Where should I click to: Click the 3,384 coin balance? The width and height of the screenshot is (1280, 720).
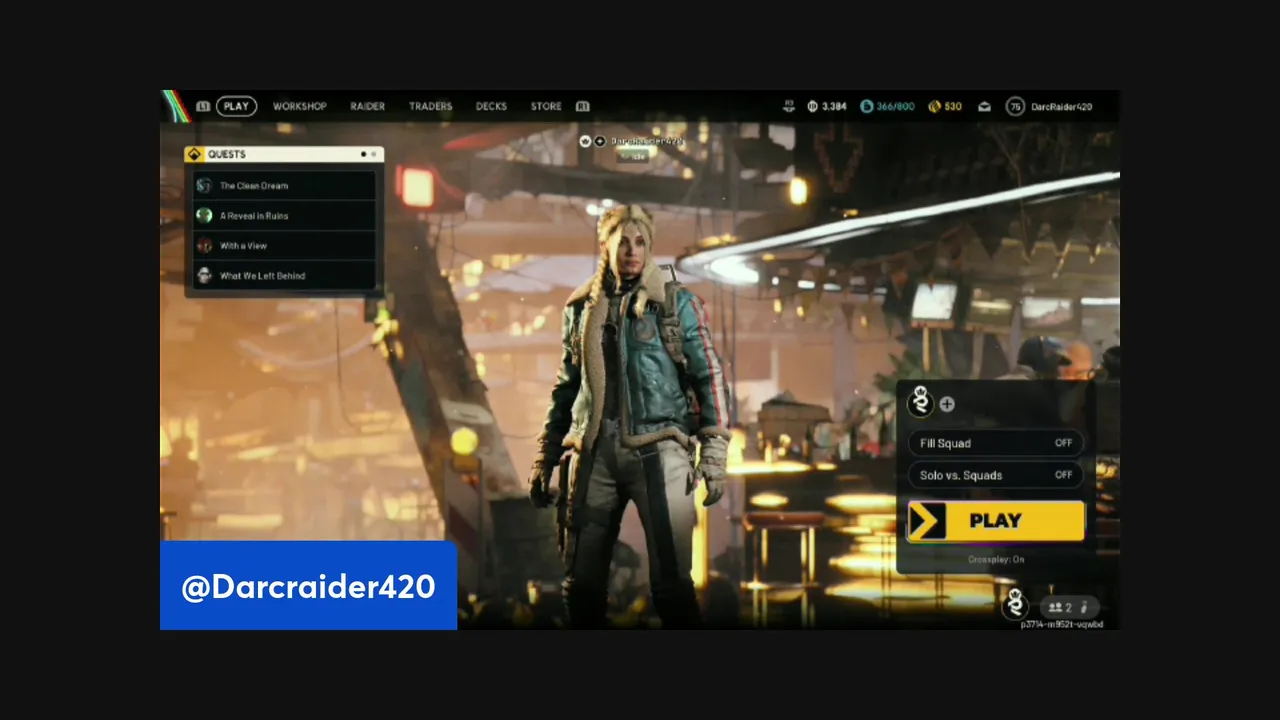click(834, 106)
